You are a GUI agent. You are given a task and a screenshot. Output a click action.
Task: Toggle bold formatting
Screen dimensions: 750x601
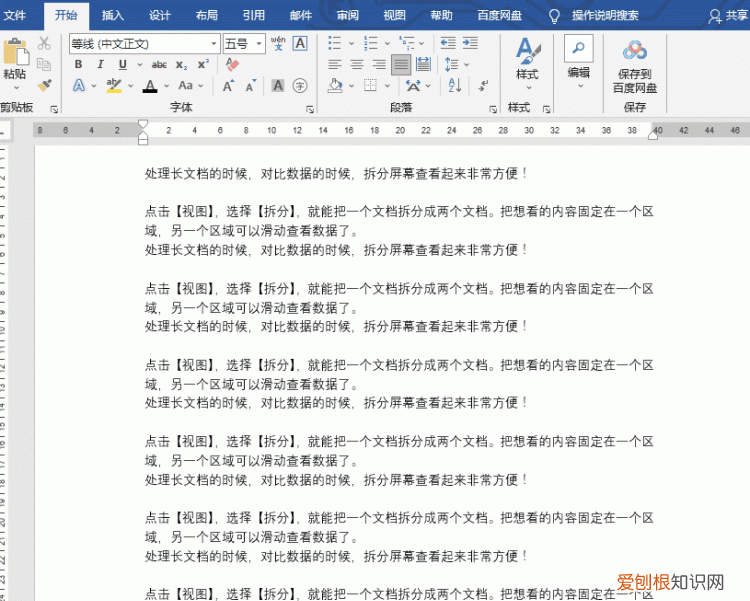78,64
